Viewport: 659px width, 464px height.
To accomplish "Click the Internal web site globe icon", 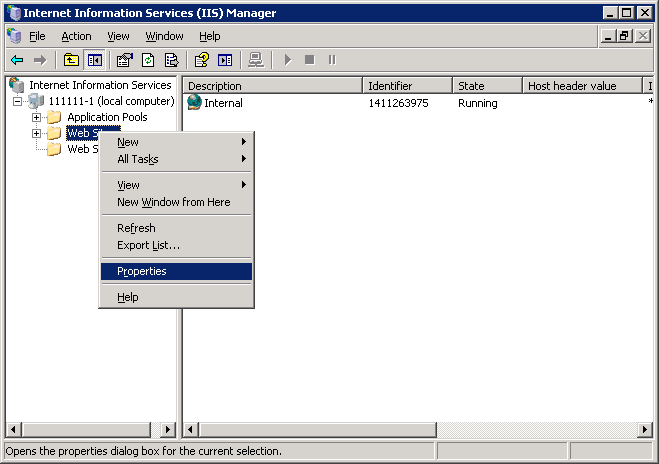I will [194, 102].
